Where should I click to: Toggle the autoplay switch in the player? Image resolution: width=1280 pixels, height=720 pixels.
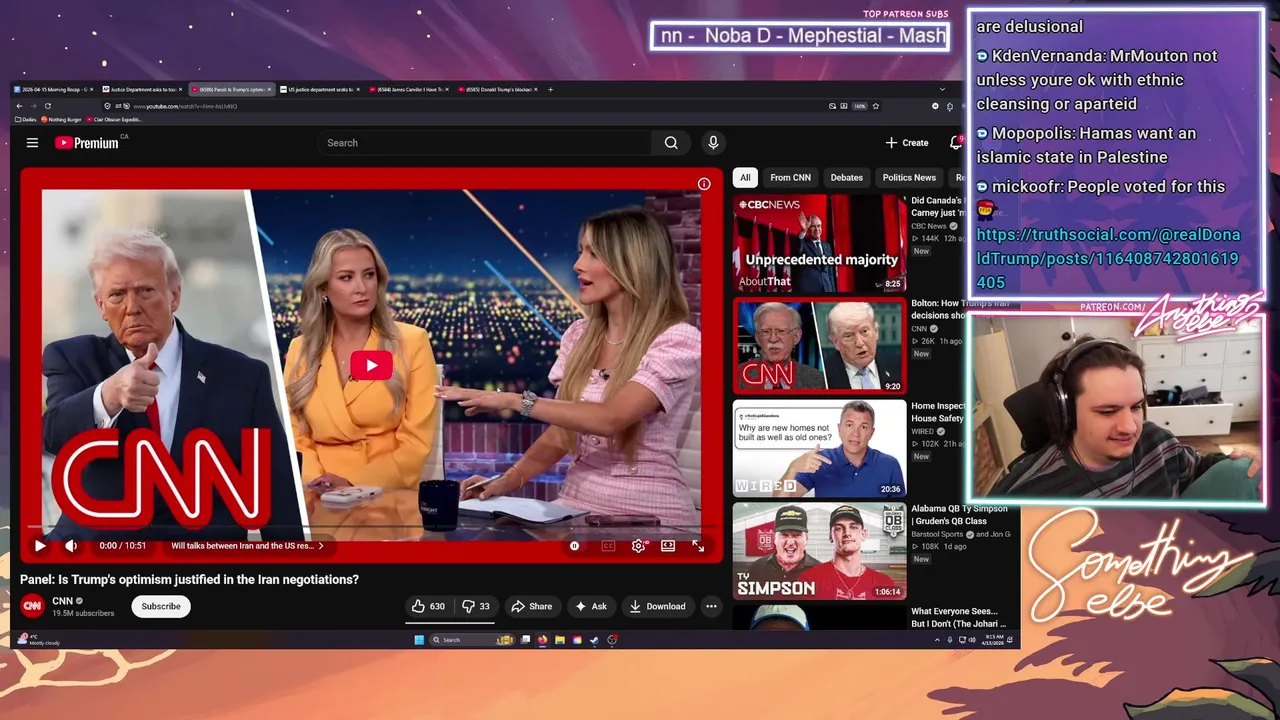(x=575, y=546)
